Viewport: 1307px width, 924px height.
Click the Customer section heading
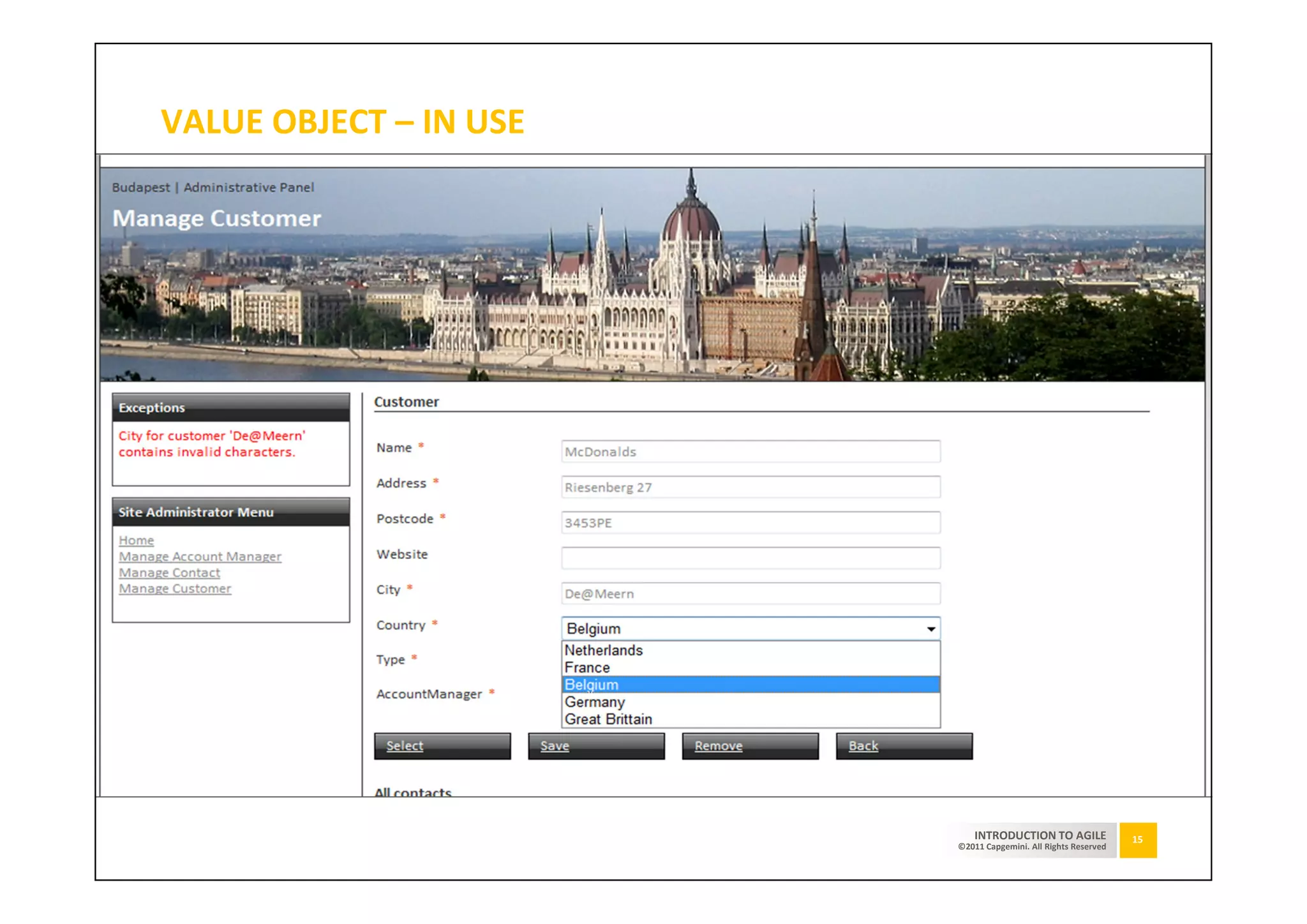click(x=407, y=402)
